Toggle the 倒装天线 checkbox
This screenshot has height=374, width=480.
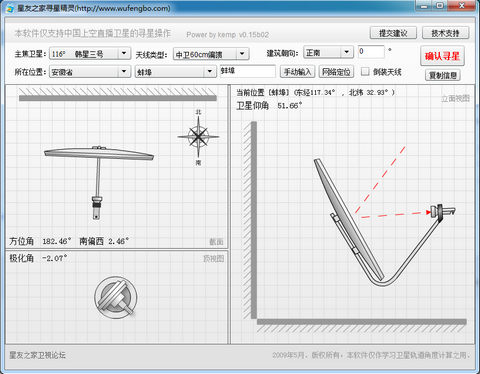pos(365,71)
